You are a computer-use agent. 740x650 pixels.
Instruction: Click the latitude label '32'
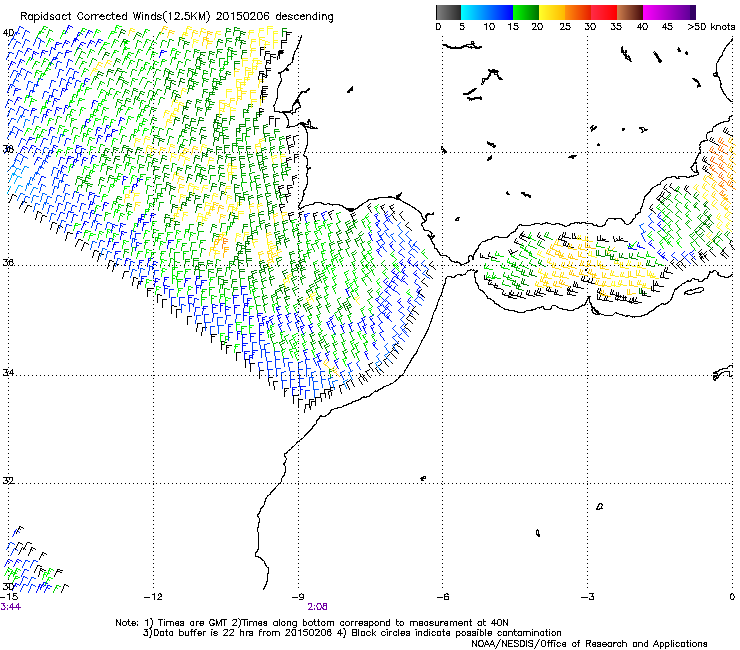point(8,481)
